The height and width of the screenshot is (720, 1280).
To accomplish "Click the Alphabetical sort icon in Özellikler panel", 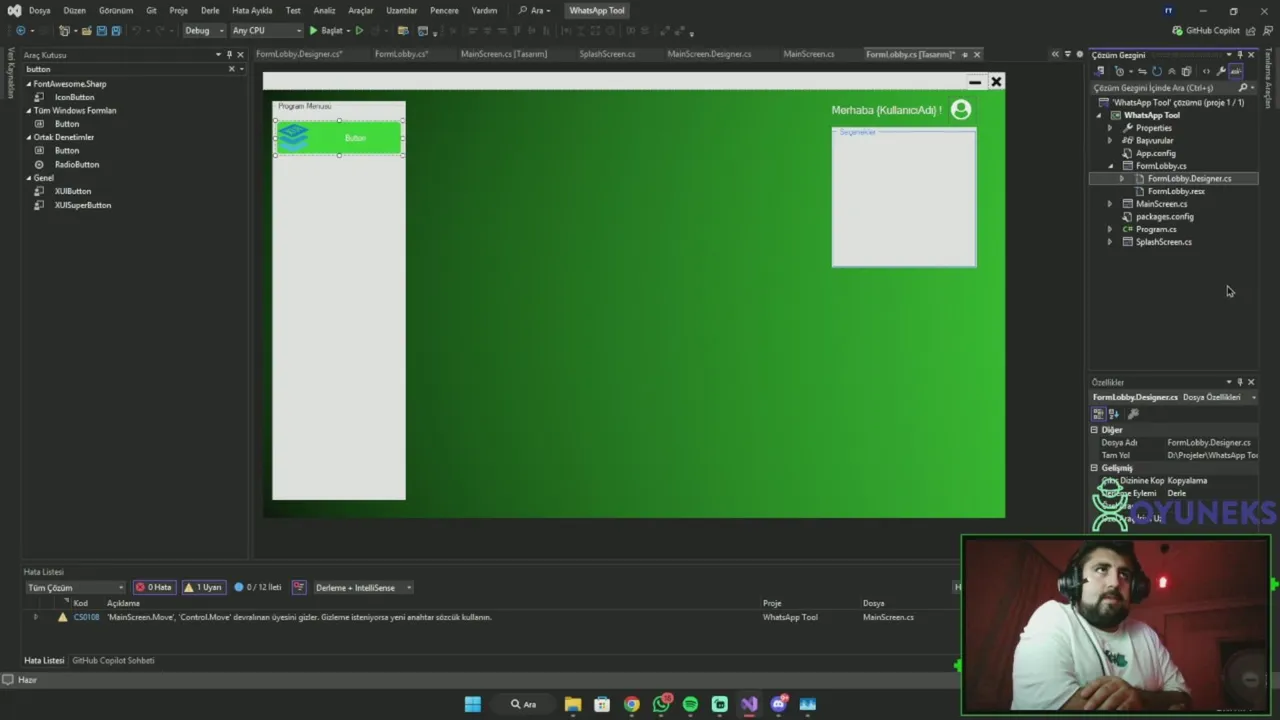I will click(1113, 414).
